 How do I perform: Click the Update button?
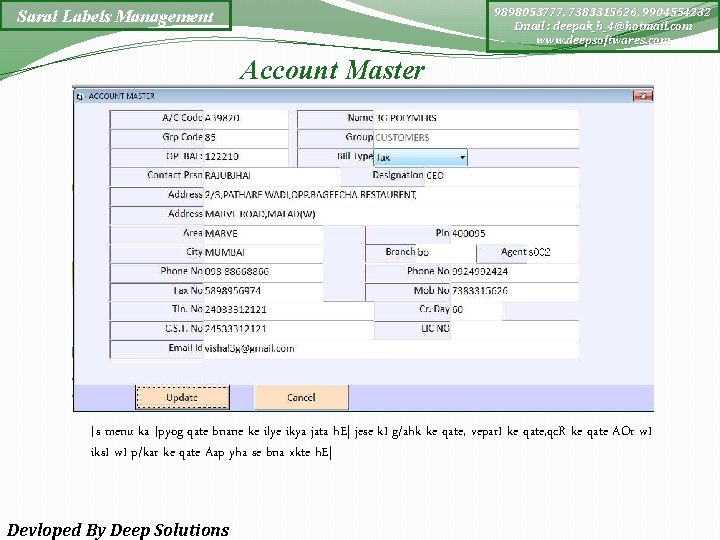coord(182,397)
